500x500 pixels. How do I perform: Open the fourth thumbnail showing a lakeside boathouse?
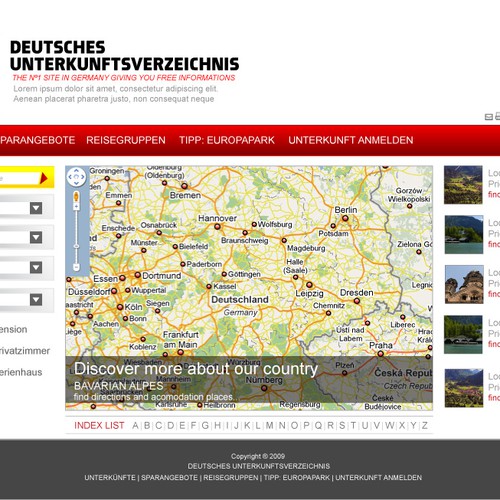[463, 334]
